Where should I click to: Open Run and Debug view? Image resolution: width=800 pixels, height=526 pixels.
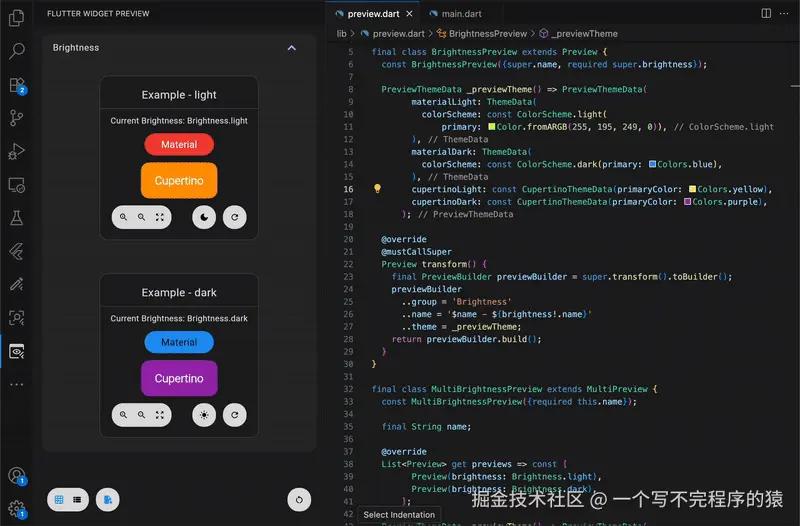coord(16,152)
